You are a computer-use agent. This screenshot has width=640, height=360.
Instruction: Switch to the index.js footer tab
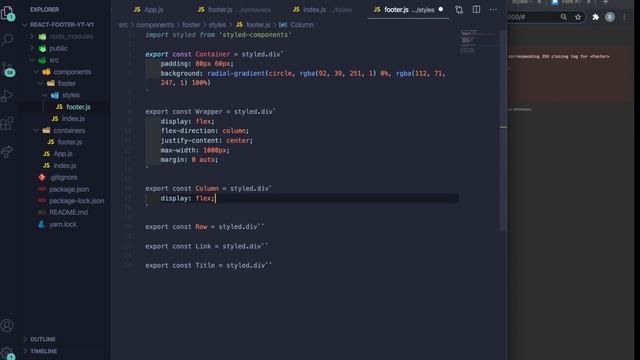tap(322, 9)
